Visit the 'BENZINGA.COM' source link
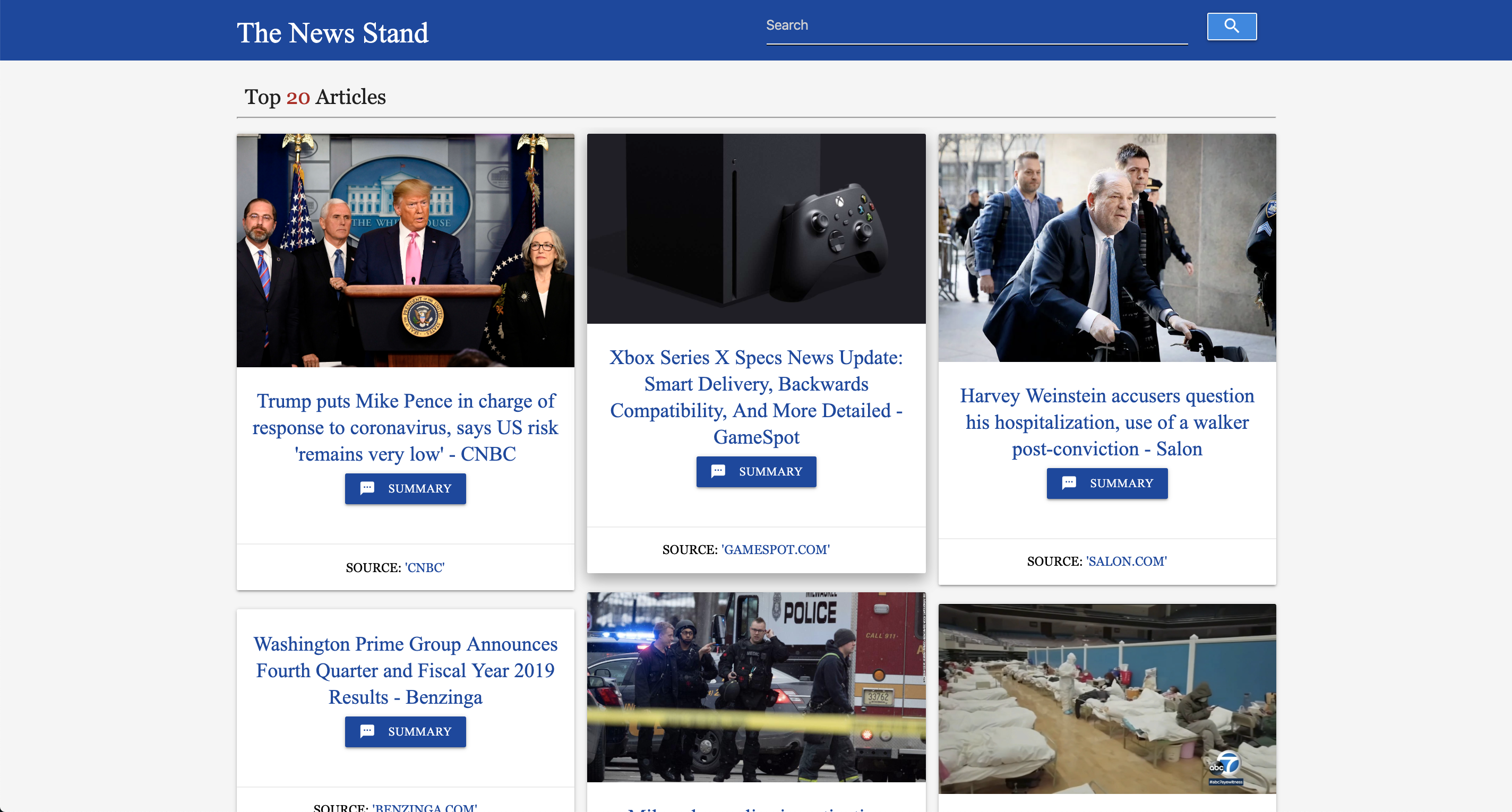The width and height of the screenshot is (1512, 812). (424, 807)
